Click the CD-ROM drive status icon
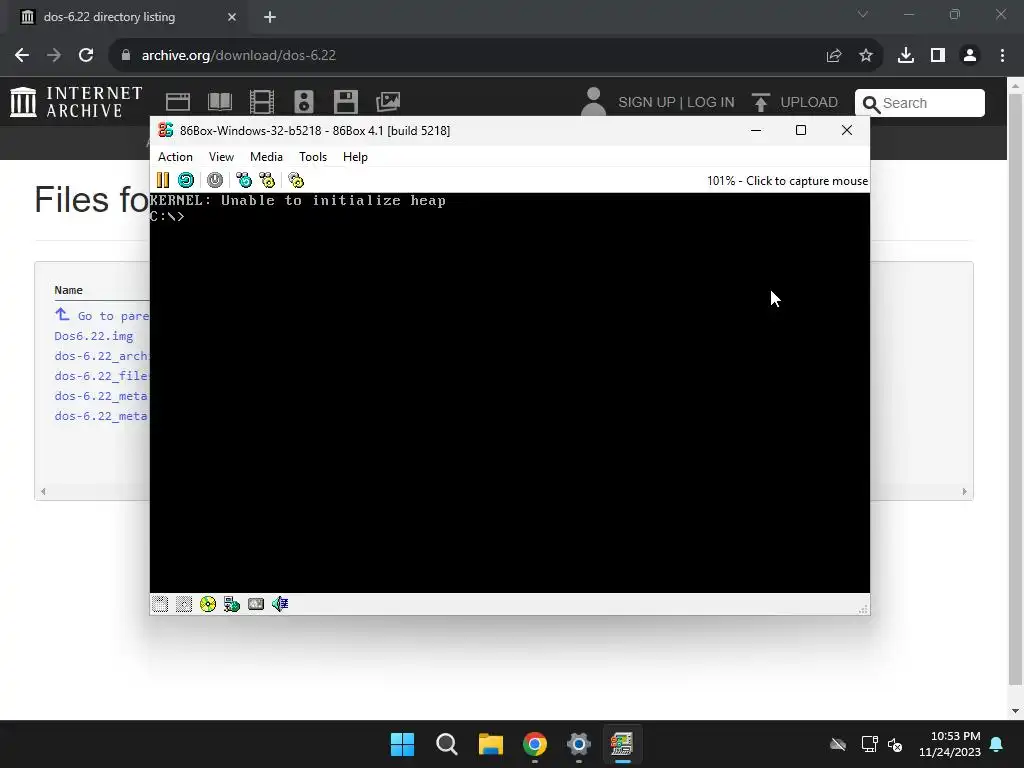 [208, 604]
